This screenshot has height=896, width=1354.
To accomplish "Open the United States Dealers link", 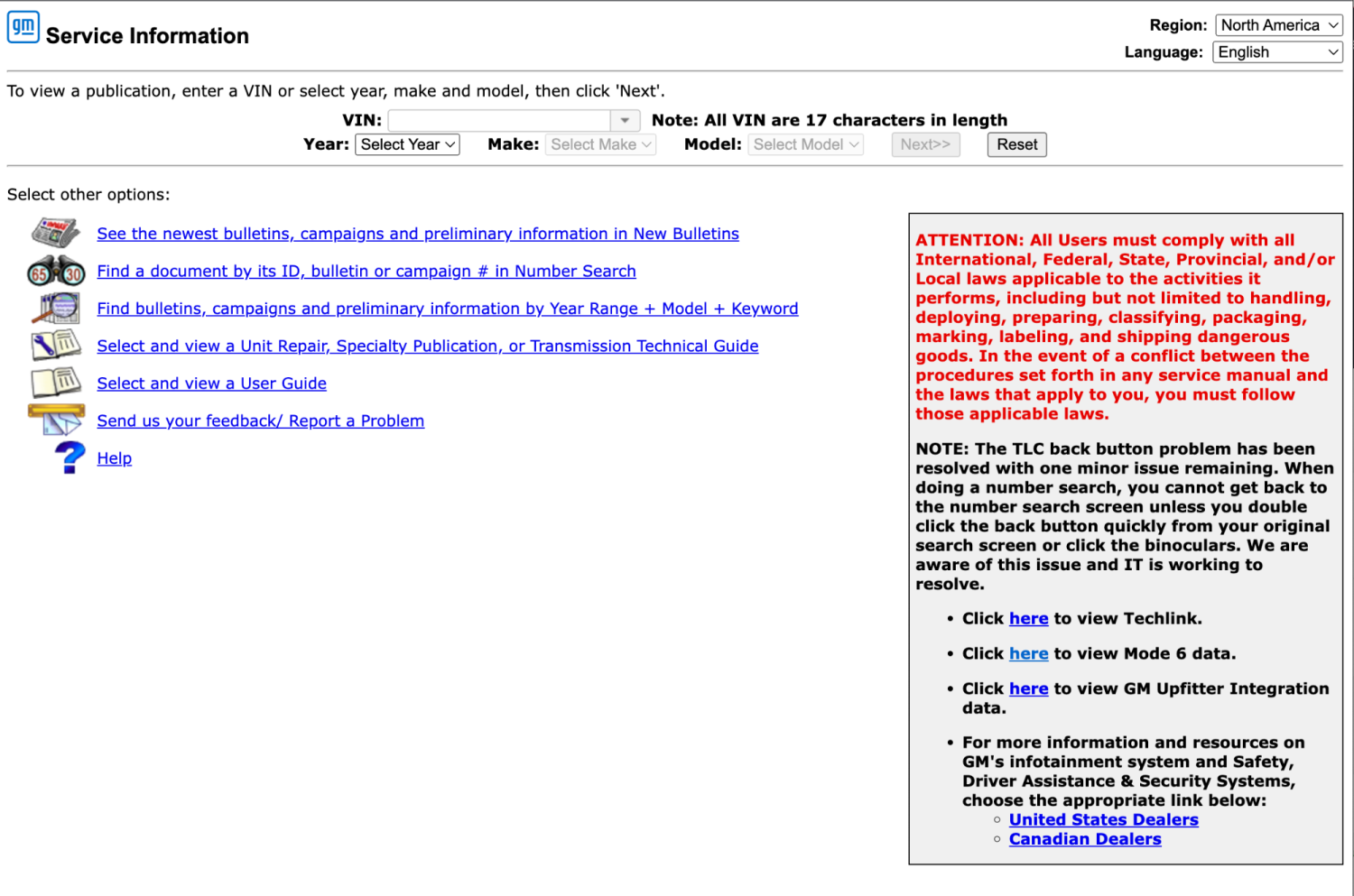I will tap(1104, 820).
